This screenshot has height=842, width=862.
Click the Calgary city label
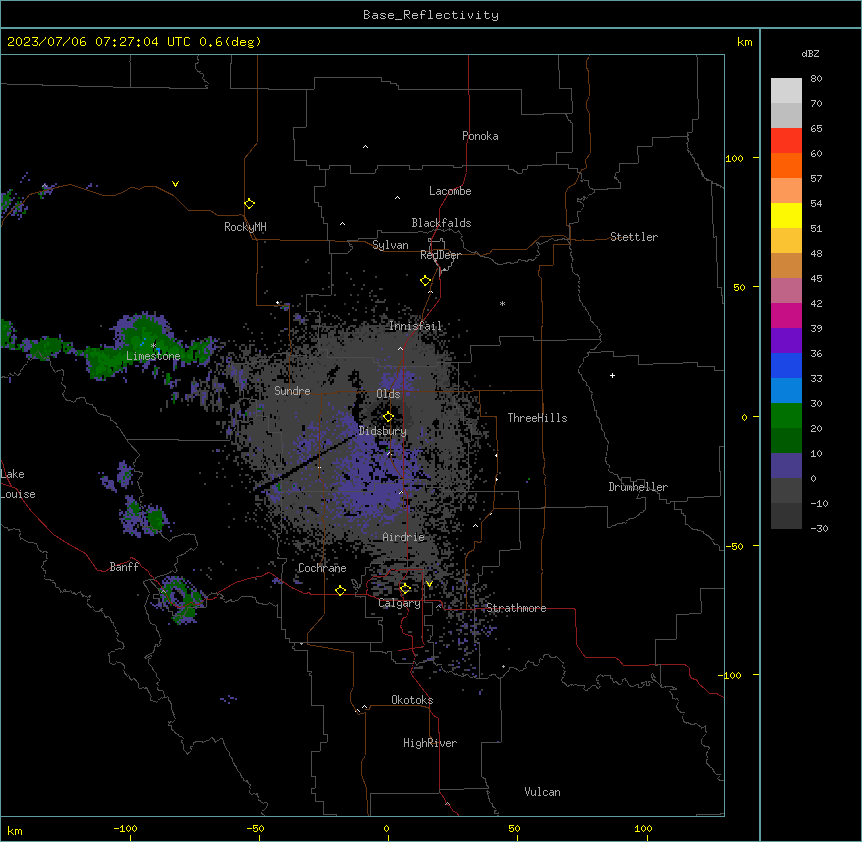400,603
